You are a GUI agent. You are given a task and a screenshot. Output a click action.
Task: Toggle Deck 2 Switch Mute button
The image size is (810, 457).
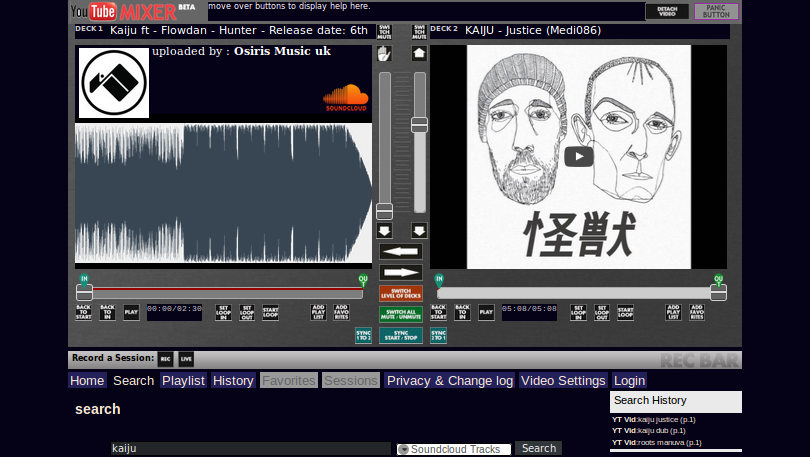(419, 32)
